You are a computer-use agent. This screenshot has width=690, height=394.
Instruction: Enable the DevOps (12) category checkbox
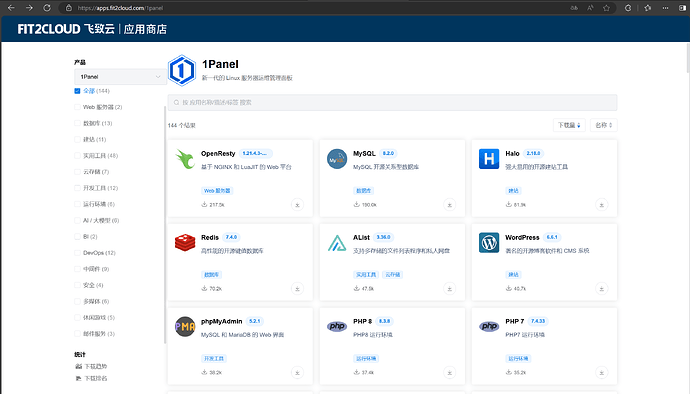(x=77, y=253)
